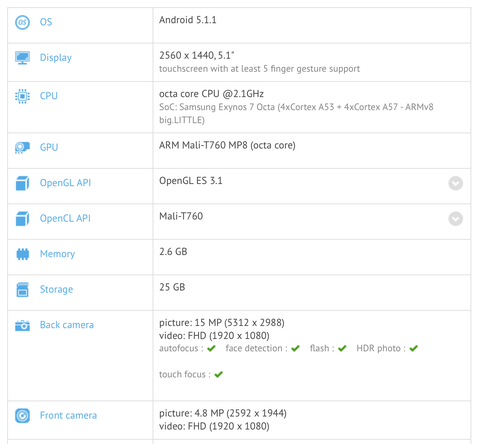The image size is (480, 444).
Task: Select the 'Mali-T760' OpenCL value text
Action: (x=181, y=216)
